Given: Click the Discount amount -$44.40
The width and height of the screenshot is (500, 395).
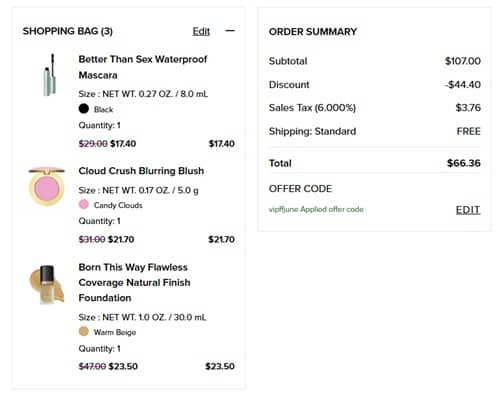Looking at the screenshot, I should [x=463, y=84].
